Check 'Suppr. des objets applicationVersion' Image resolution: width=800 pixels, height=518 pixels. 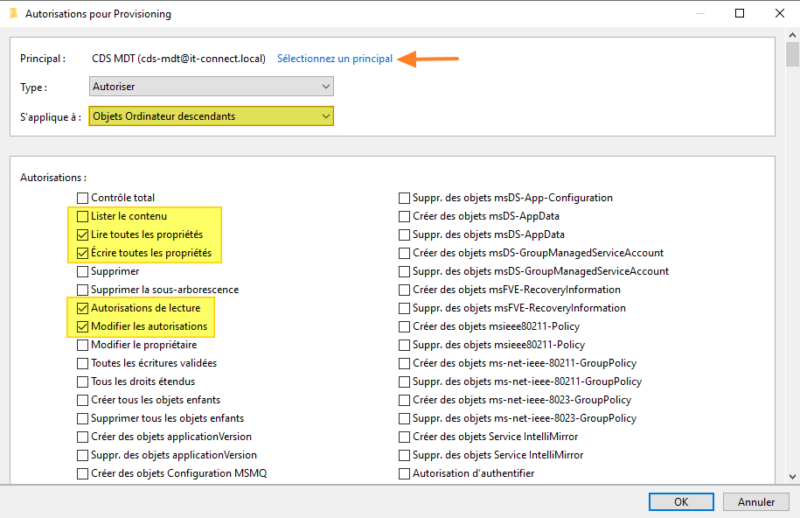[x=83, y=455]
